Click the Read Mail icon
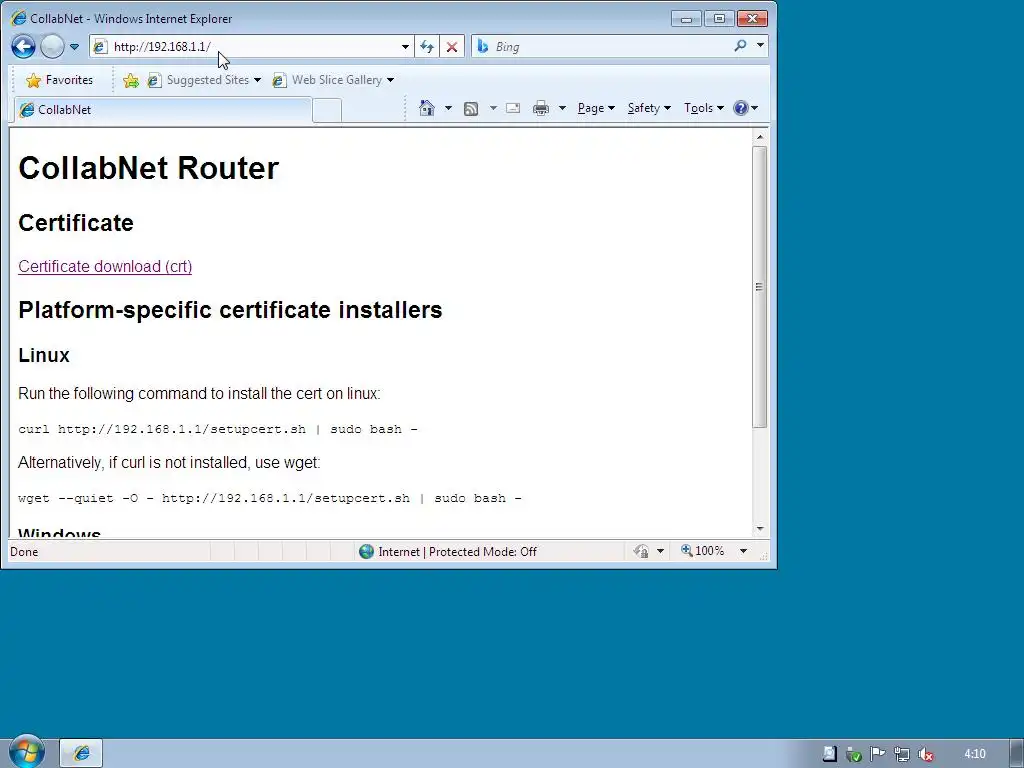The height and width of the screenshot is (768, 1024). (x=513, y=108)
